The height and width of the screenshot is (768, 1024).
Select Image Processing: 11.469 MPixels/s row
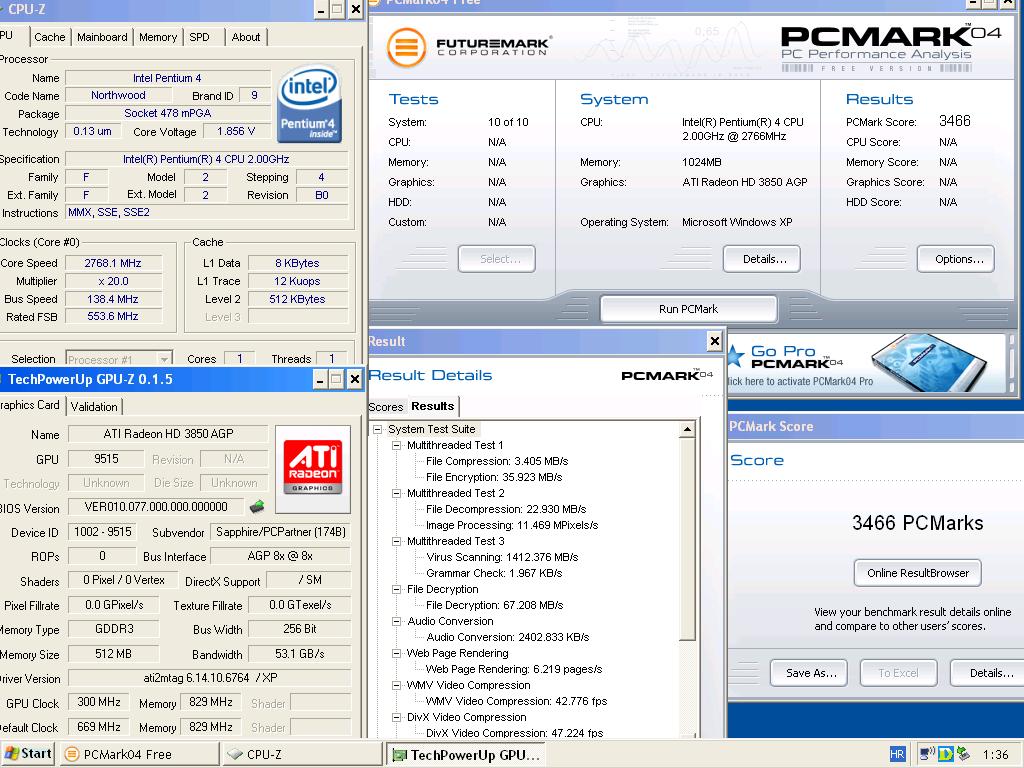click(x=512, y=525)
